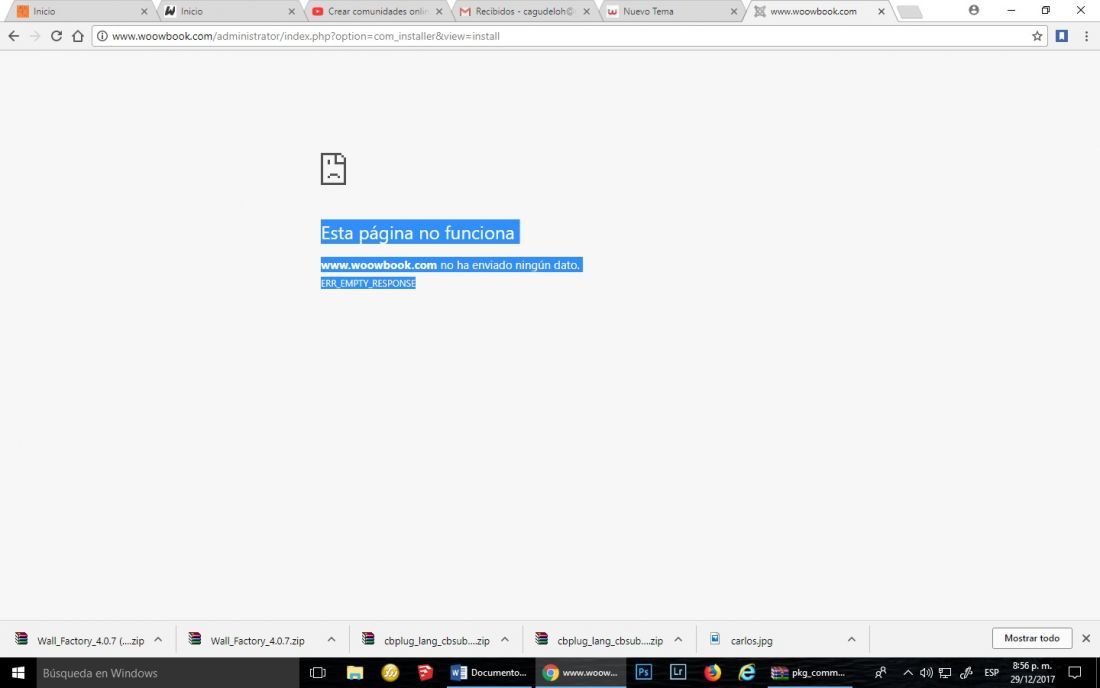1100x688 pixels.
Task: Open the blue extension icon beside address bar
Action: click(1061, 36)
